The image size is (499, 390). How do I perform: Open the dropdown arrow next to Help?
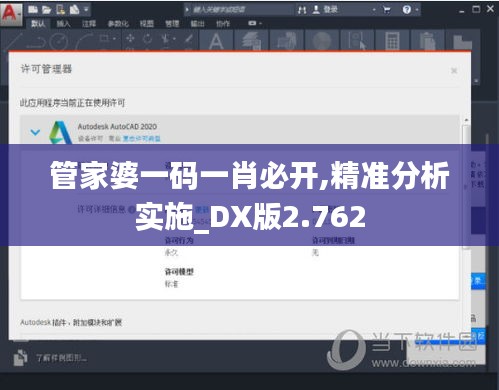(x=417, y=10)
